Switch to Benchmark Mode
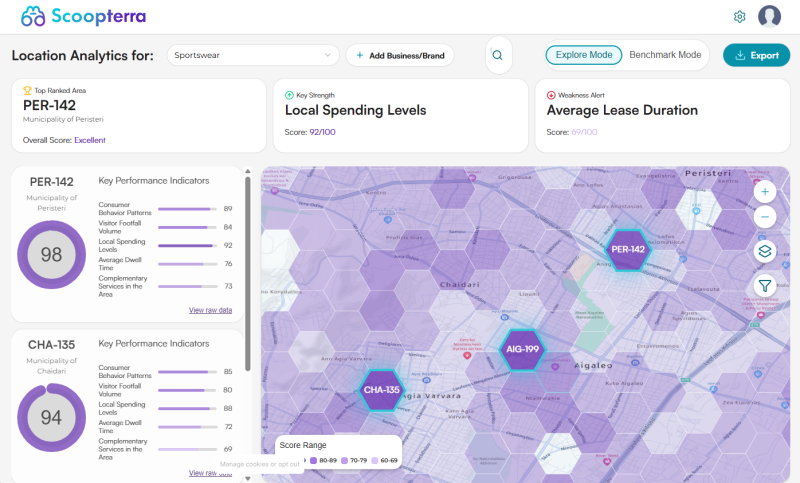Screen dimensions: 800x483 (x=665, y=55)
